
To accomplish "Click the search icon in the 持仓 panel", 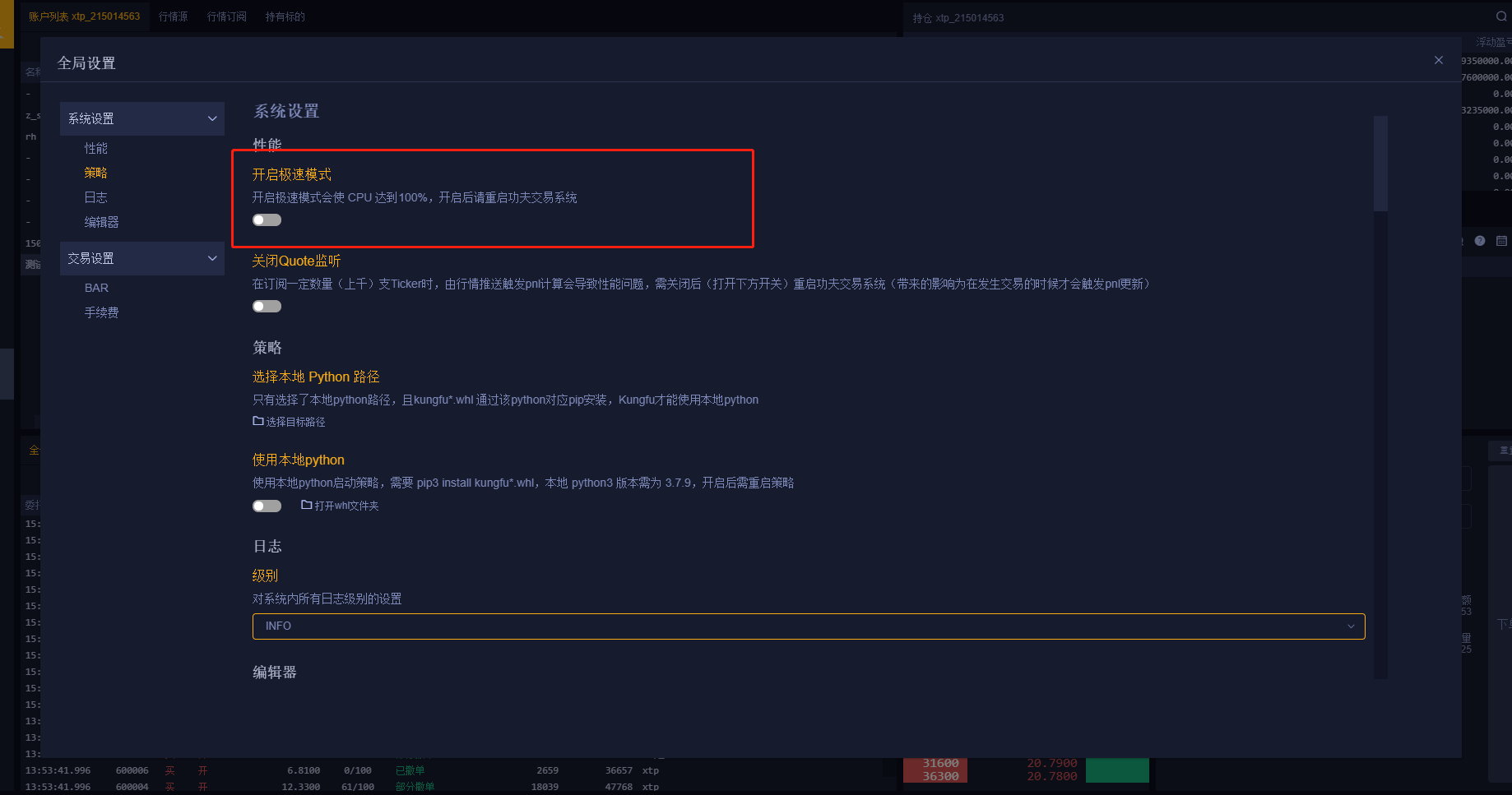I will [1501, 16].
